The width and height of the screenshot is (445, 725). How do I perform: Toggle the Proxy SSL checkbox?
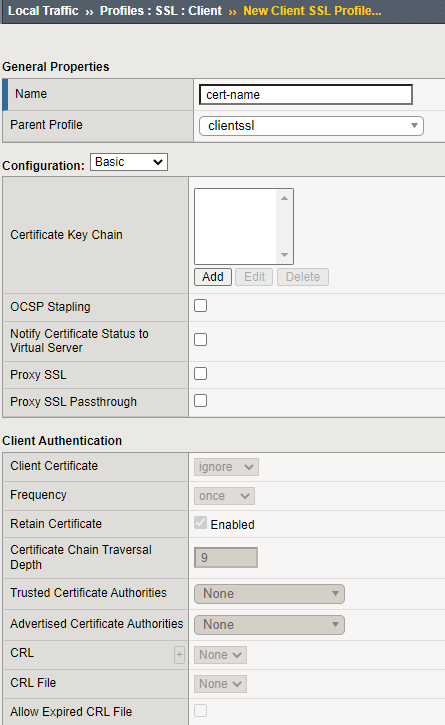(x=200, y=374)
